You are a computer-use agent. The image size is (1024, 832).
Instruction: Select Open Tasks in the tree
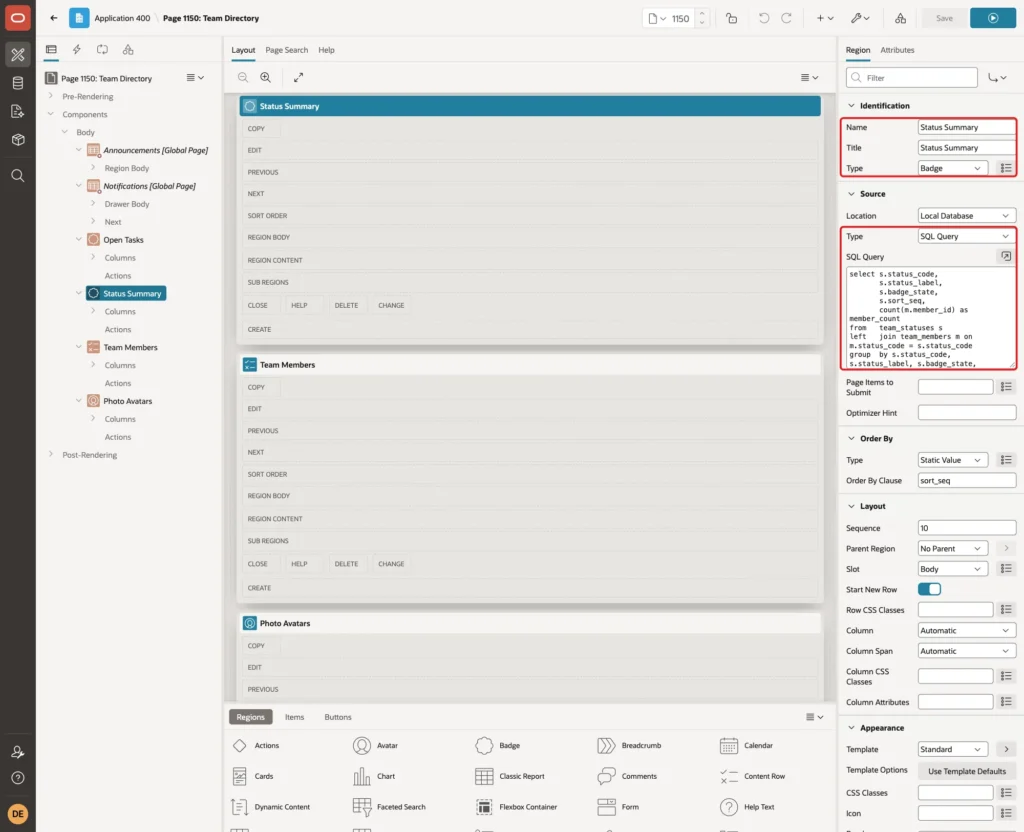coord(123,240)
